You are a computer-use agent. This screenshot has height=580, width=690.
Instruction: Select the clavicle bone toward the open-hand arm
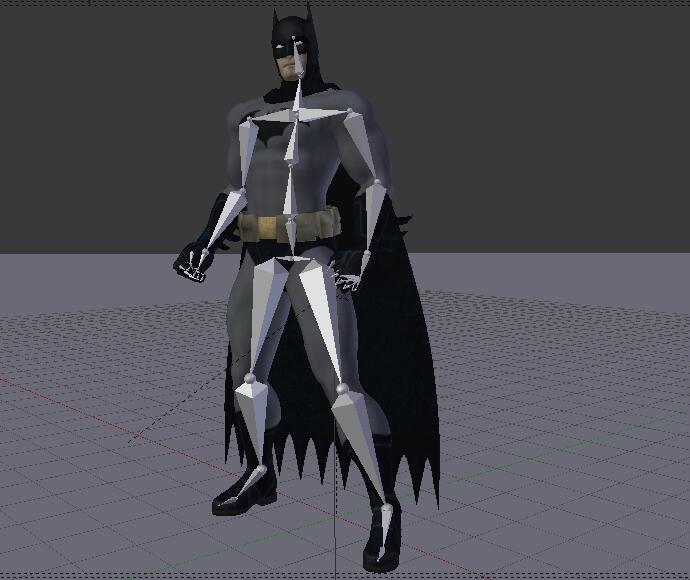(x=323, y=115)
